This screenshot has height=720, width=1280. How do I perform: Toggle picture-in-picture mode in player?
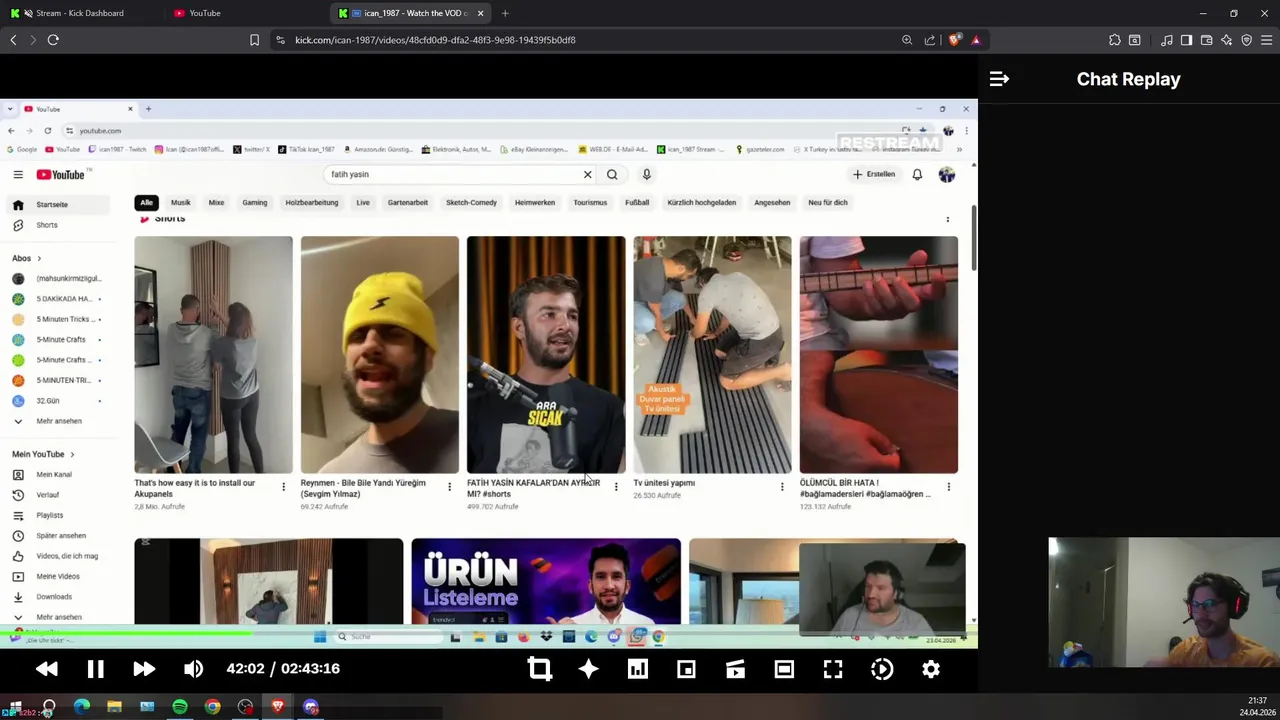point(686,669)
